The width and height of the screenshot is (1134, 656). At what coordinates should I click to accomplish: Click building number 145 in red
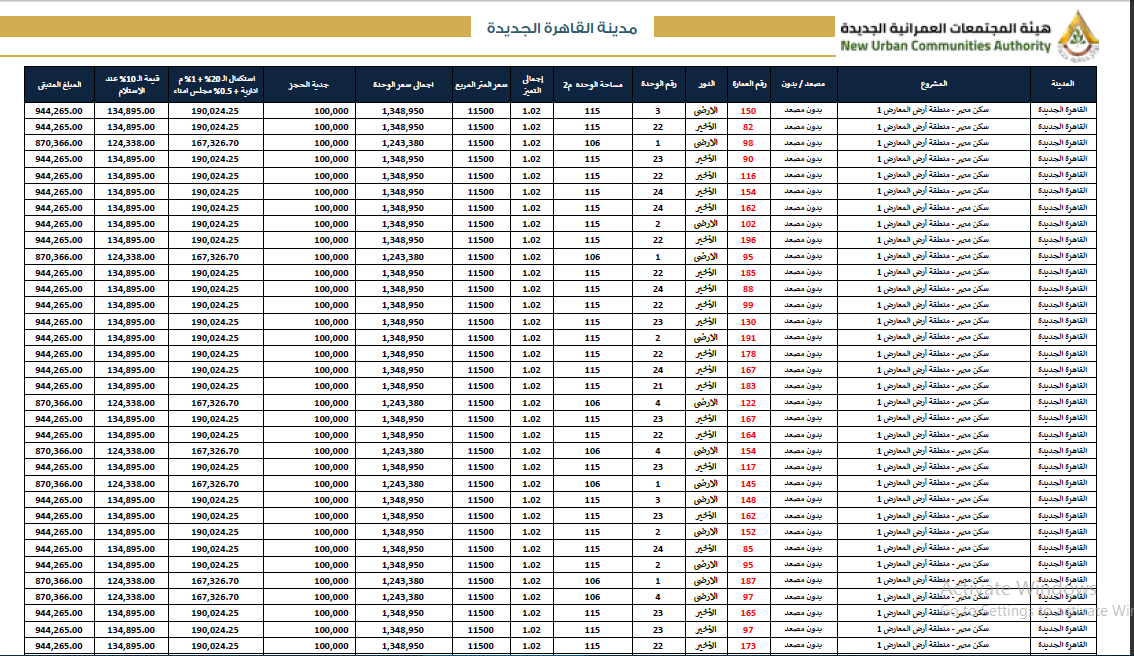748,484
